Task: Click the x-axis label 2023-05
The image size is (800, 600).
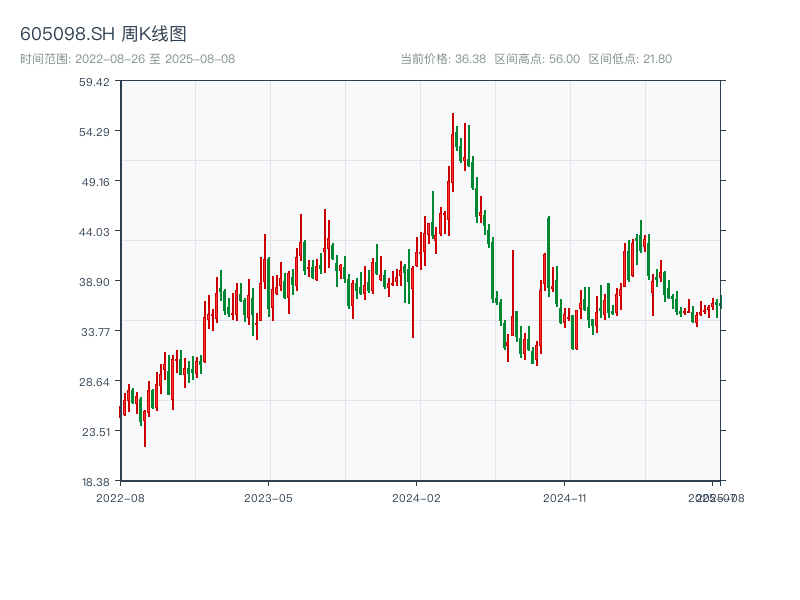Action: tap(268, 498)
